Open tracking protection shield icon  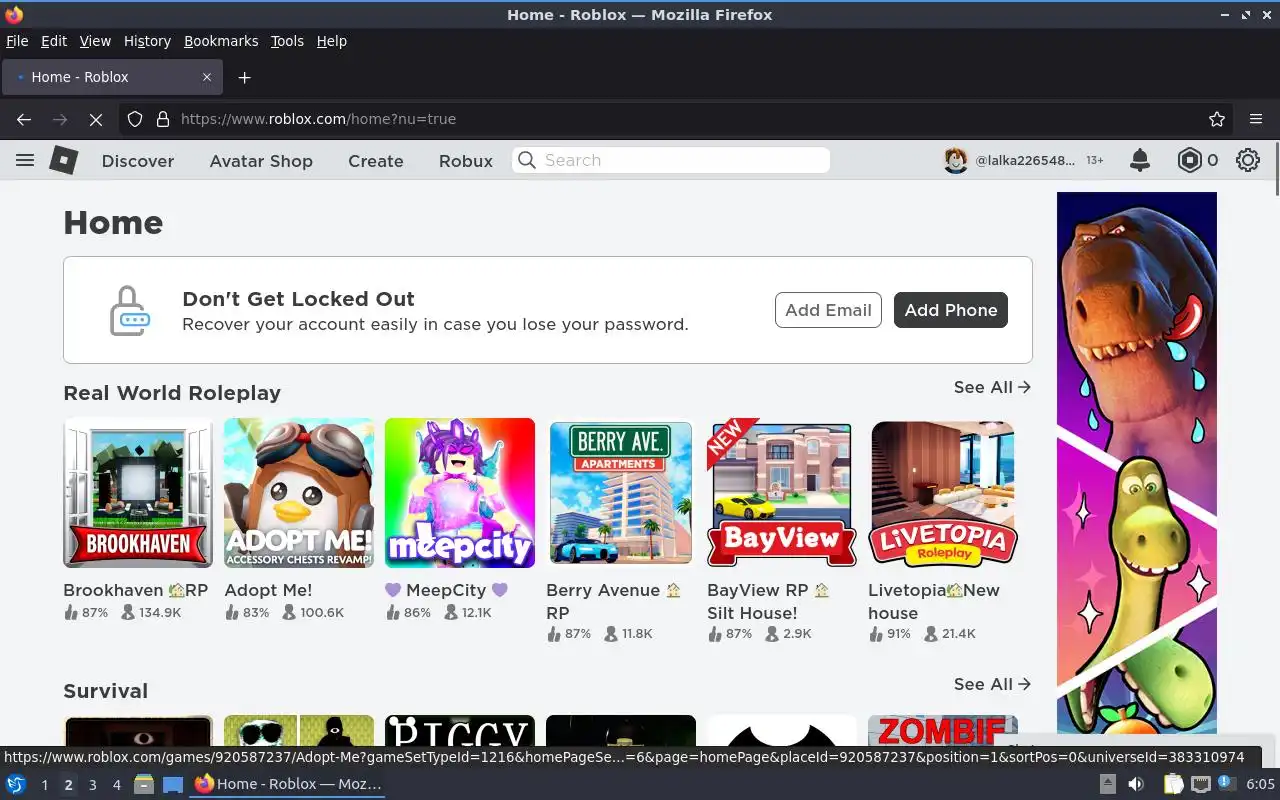pyautogui.click(x=135, y=119)
